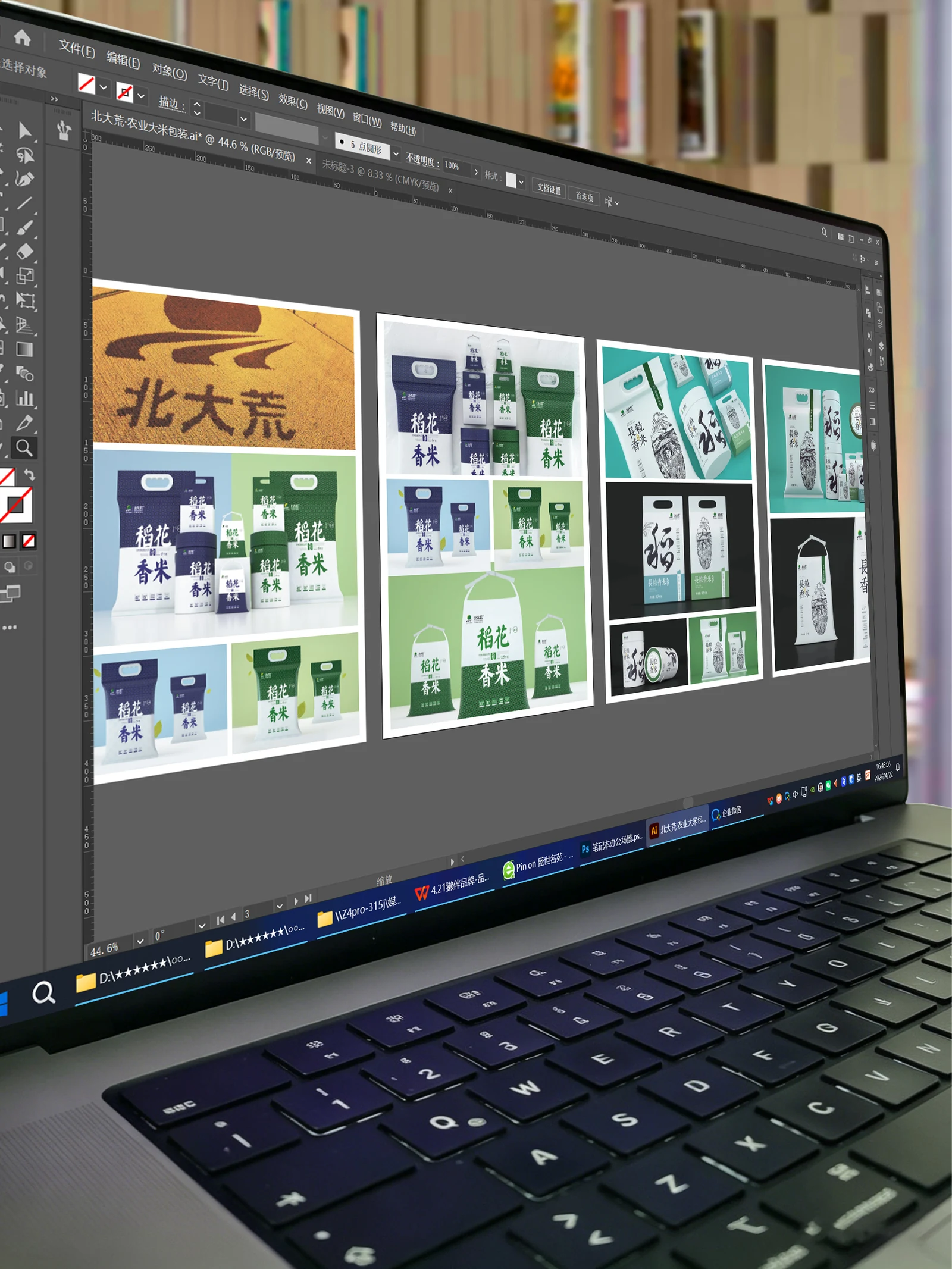Open the stroke color dropdown arrow
This screenshot has height=1269, width=952.
click(141, 95)
